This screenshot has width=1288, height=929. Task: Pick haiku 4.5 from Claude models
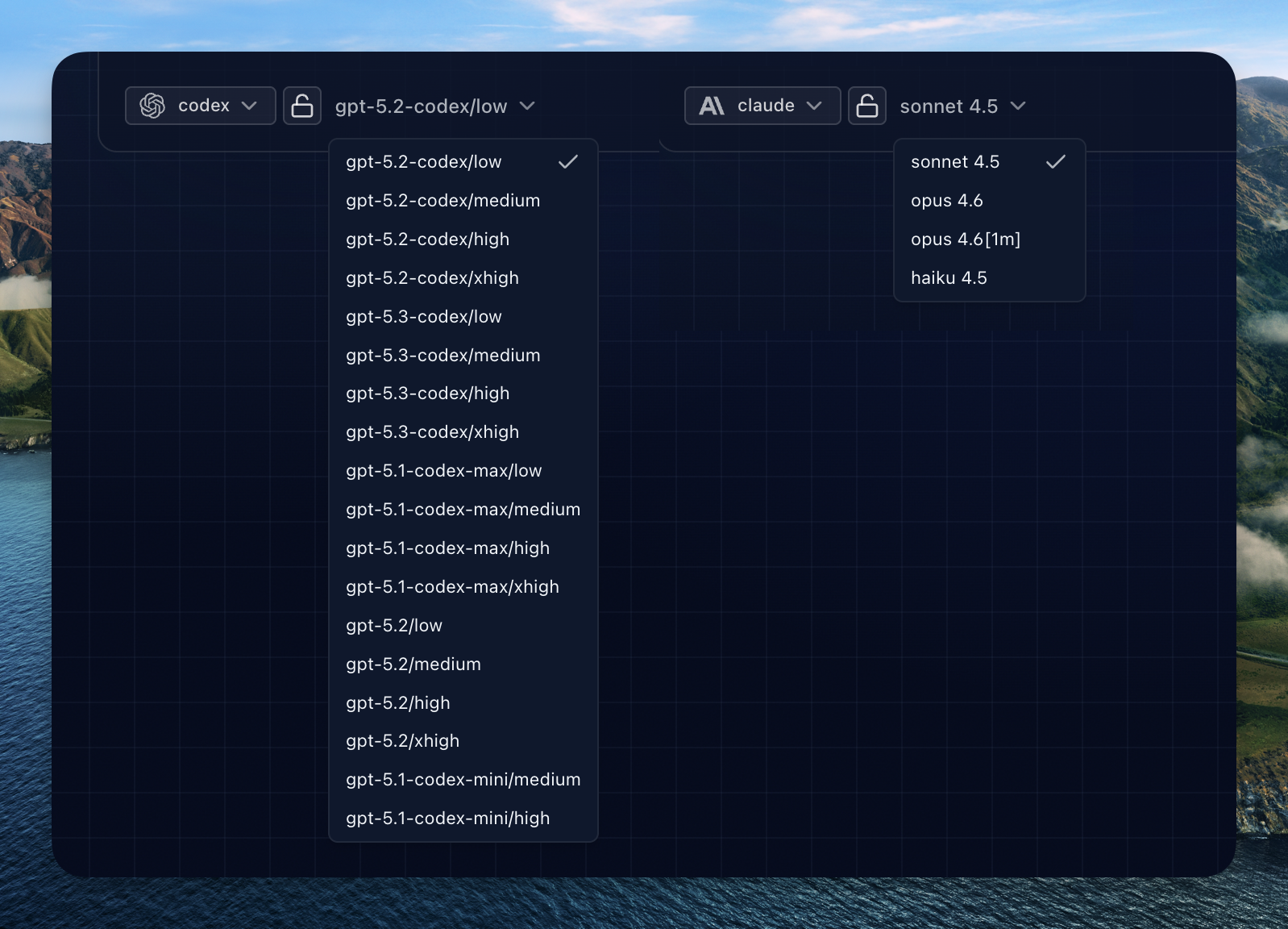949,278
